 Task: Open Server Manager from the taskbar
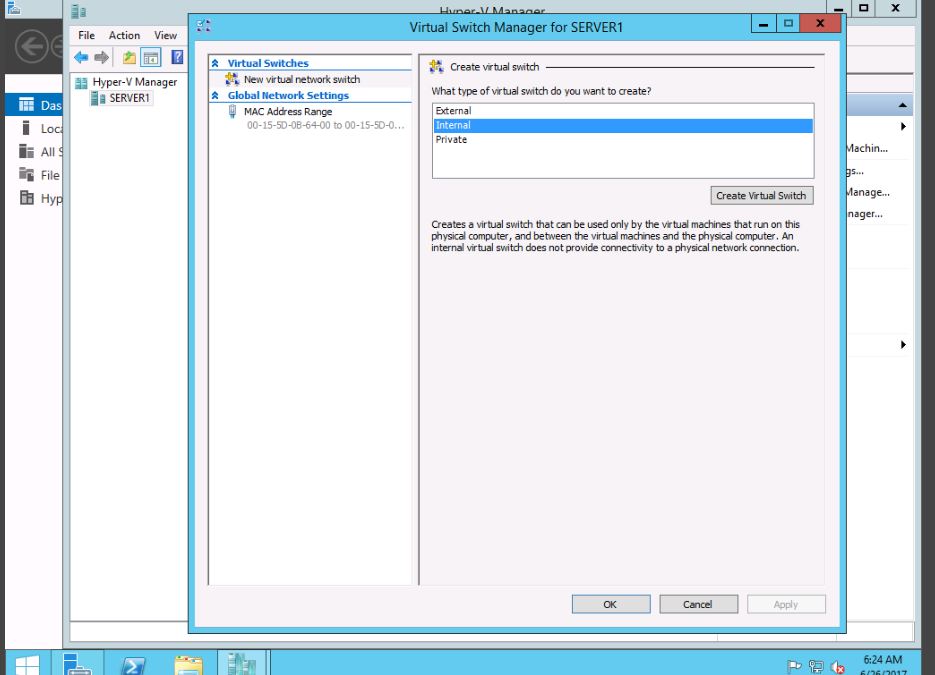(77, 663)
